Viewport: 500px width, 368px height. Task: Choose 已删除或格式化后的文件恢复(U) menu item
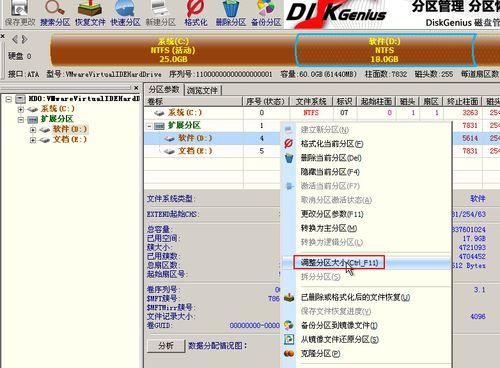pos(366,297)
